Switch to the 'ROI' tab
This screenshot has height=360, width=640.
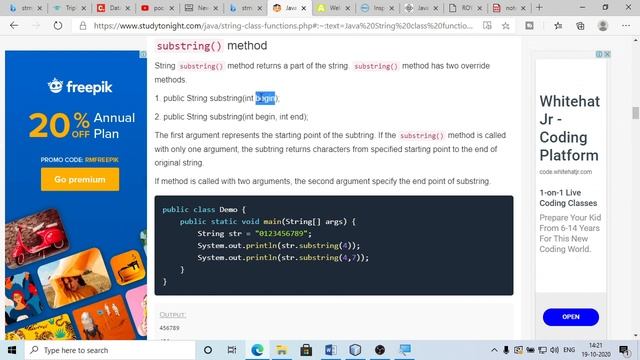[x=465, y=8]
